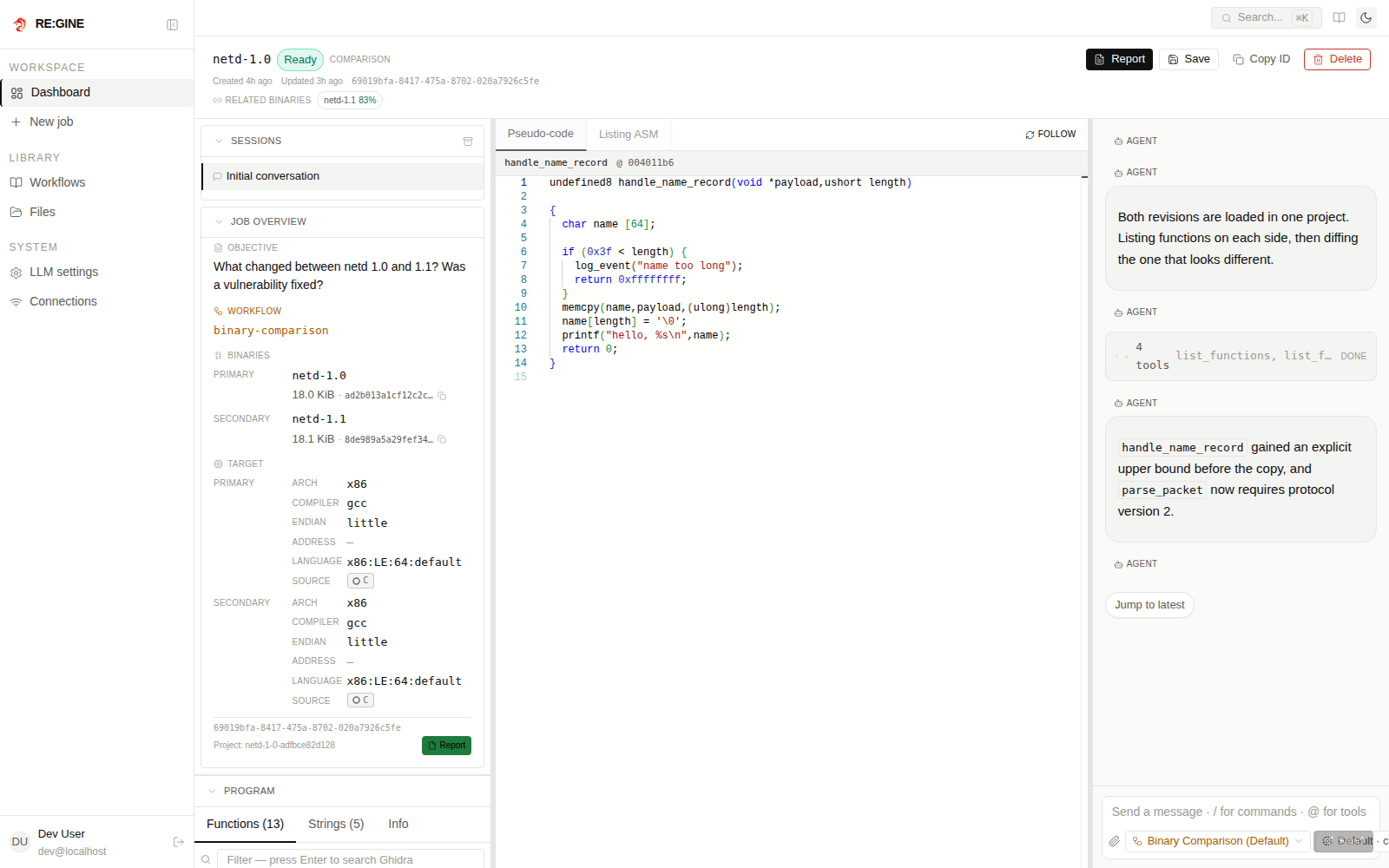Switch to the Functions (13) tab
This screenshot has width=1389, height=868.
[x=245, y=824]
